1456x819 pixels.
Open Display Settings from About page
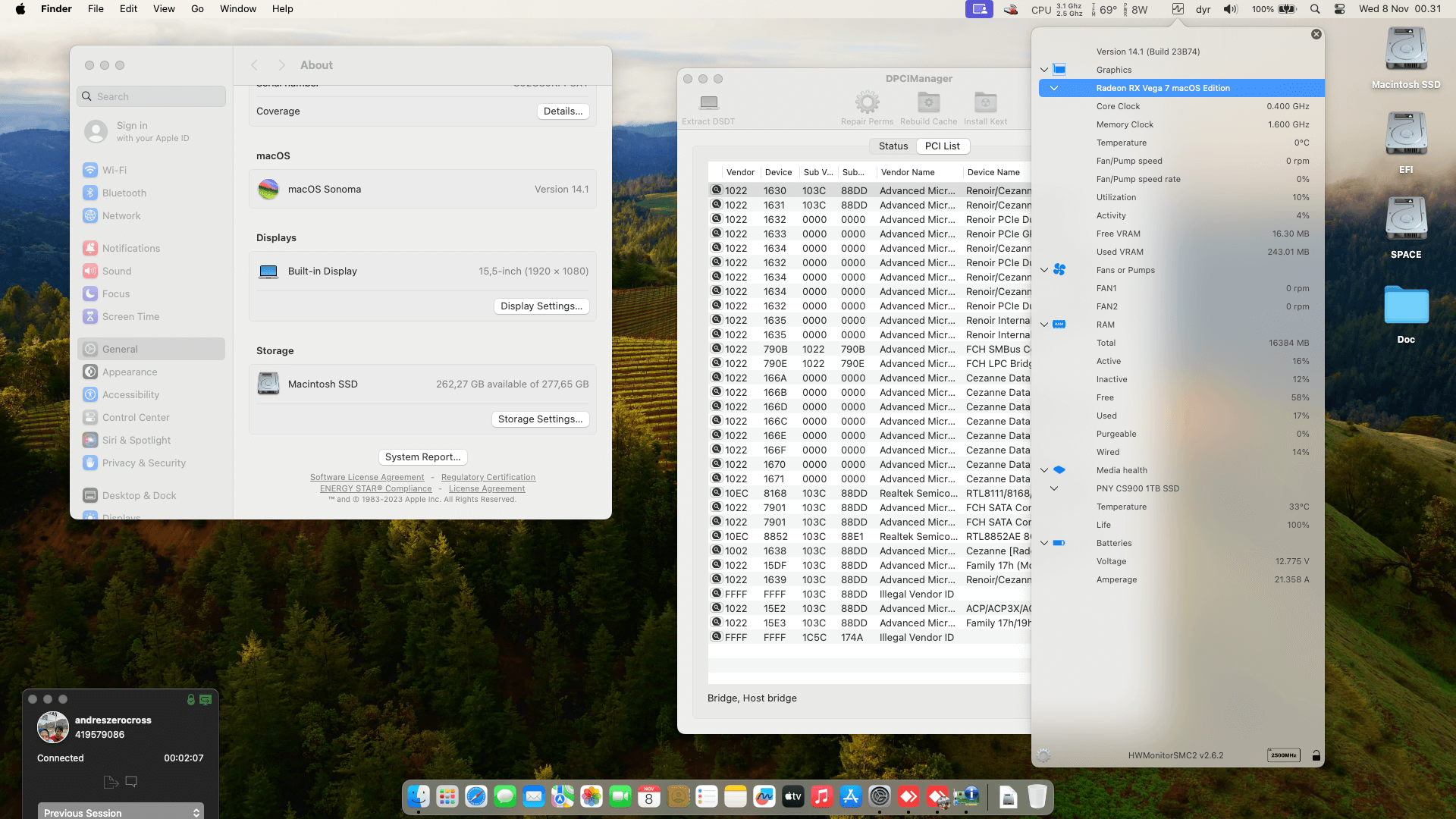coord(541,306)
